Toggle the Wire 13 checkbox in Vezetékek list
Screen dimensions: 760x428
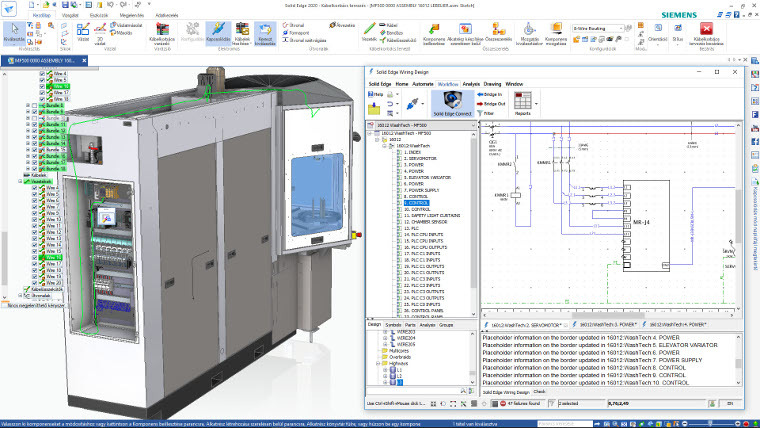34,238
